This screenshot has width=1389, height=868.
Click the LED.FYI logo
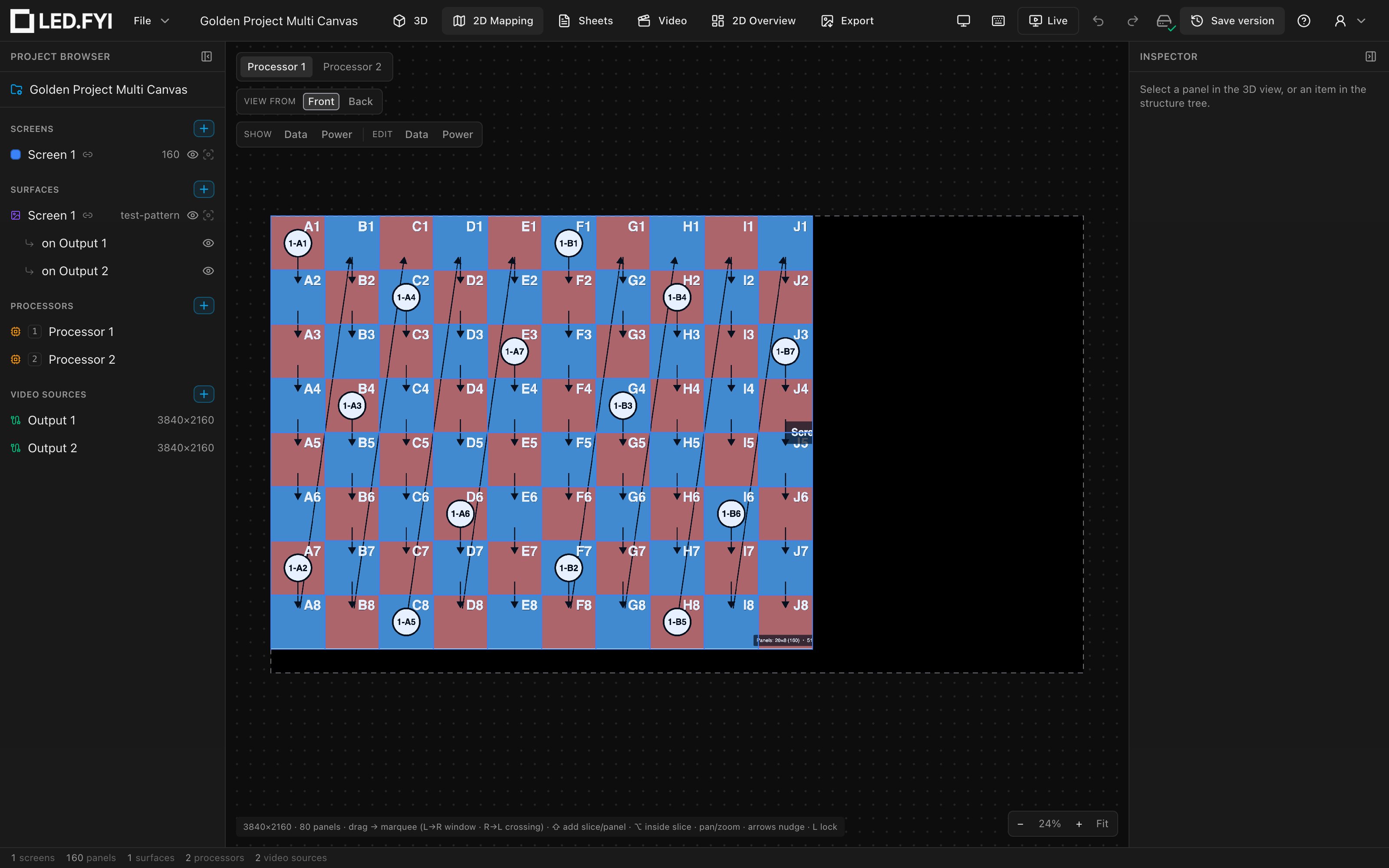coord(61,21)
